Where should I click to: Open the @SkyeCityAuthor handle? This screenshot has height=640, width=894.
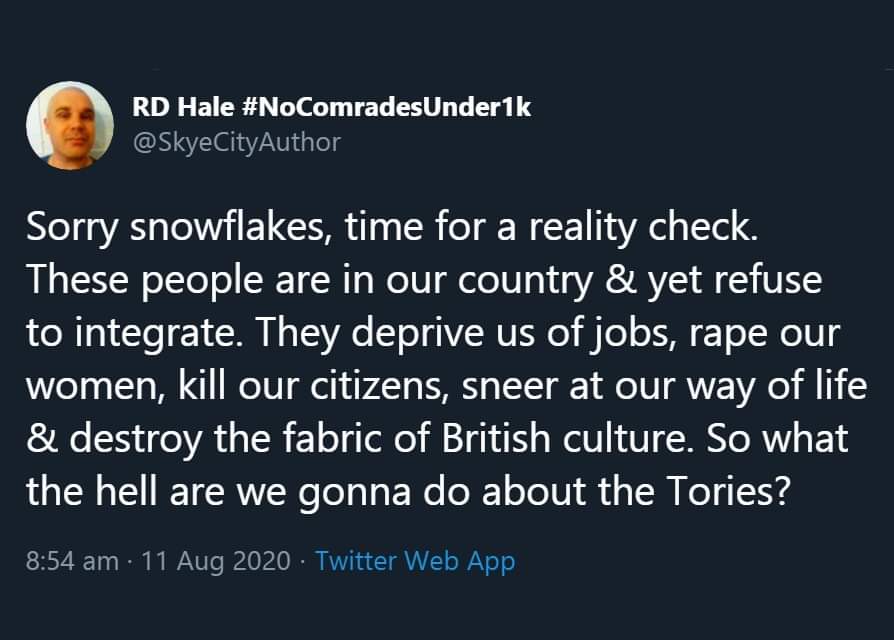click(236, 142)
